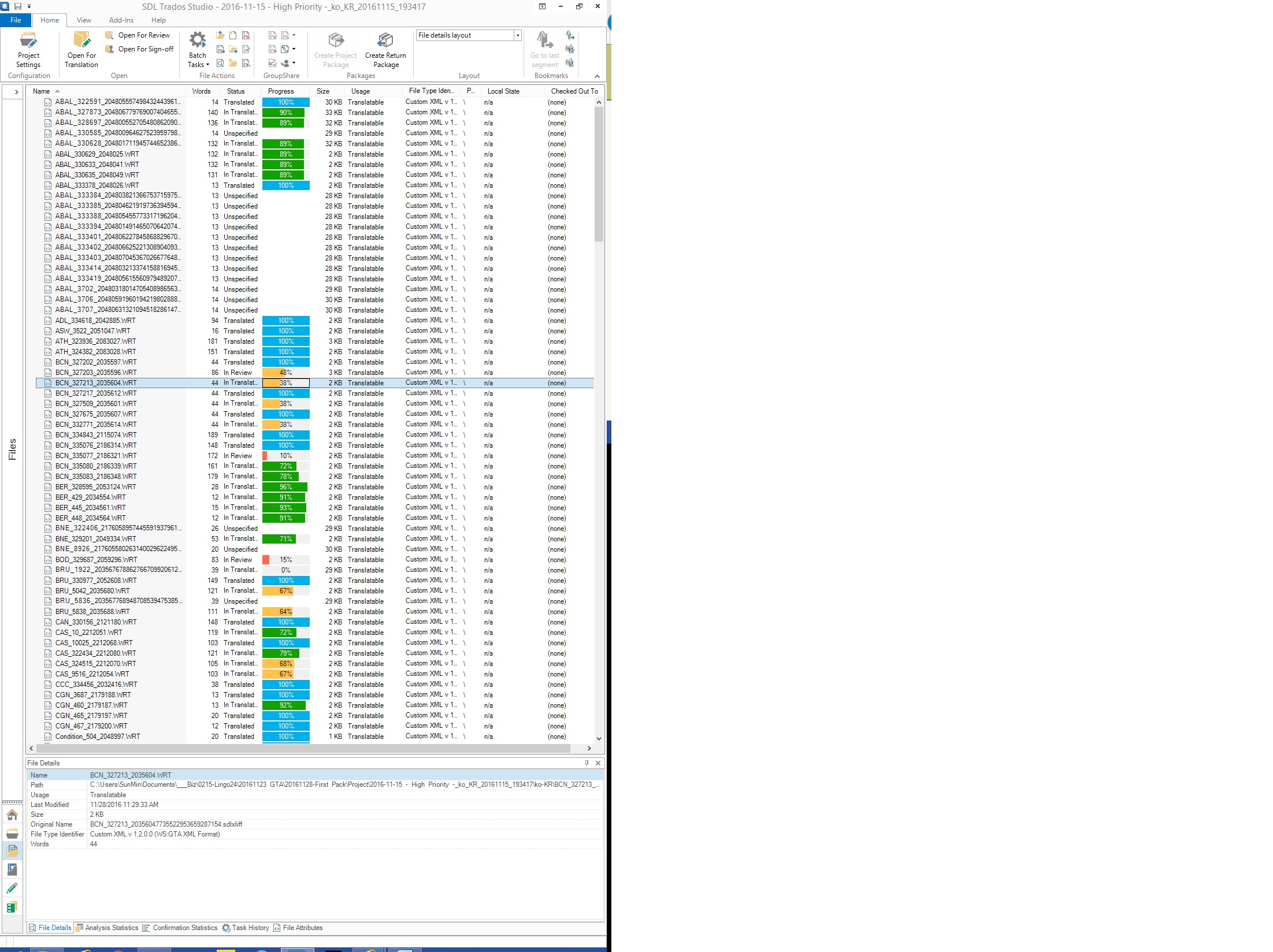This screenshot has width=1273, height=952.
Task: Click the Batch Tasks gear icon
Action: pyautogui.click(x=198, y=40)
